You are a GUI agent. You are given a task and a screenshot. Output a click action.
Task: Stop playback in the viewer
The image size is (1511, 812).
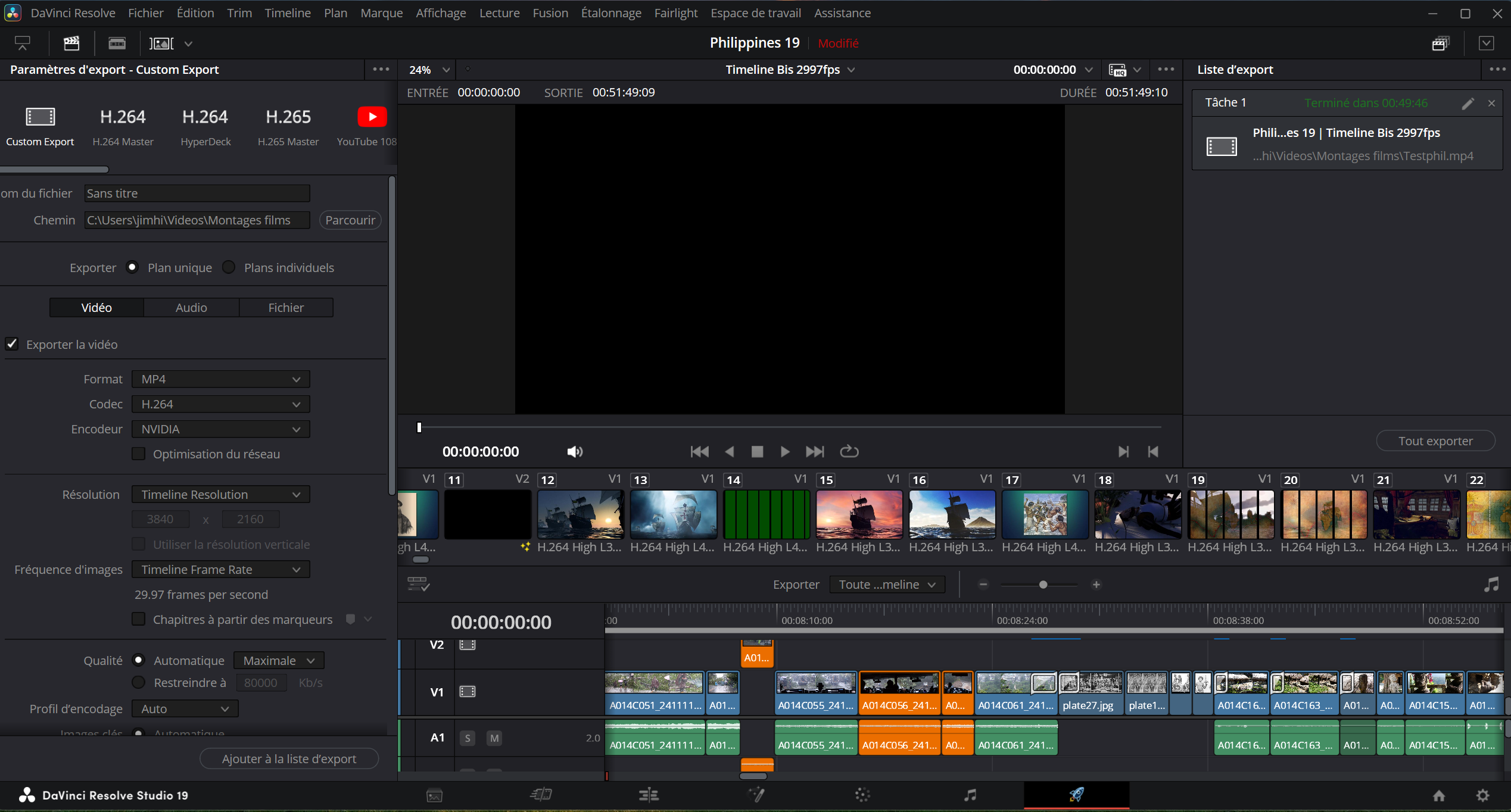[x=757, y=452]
